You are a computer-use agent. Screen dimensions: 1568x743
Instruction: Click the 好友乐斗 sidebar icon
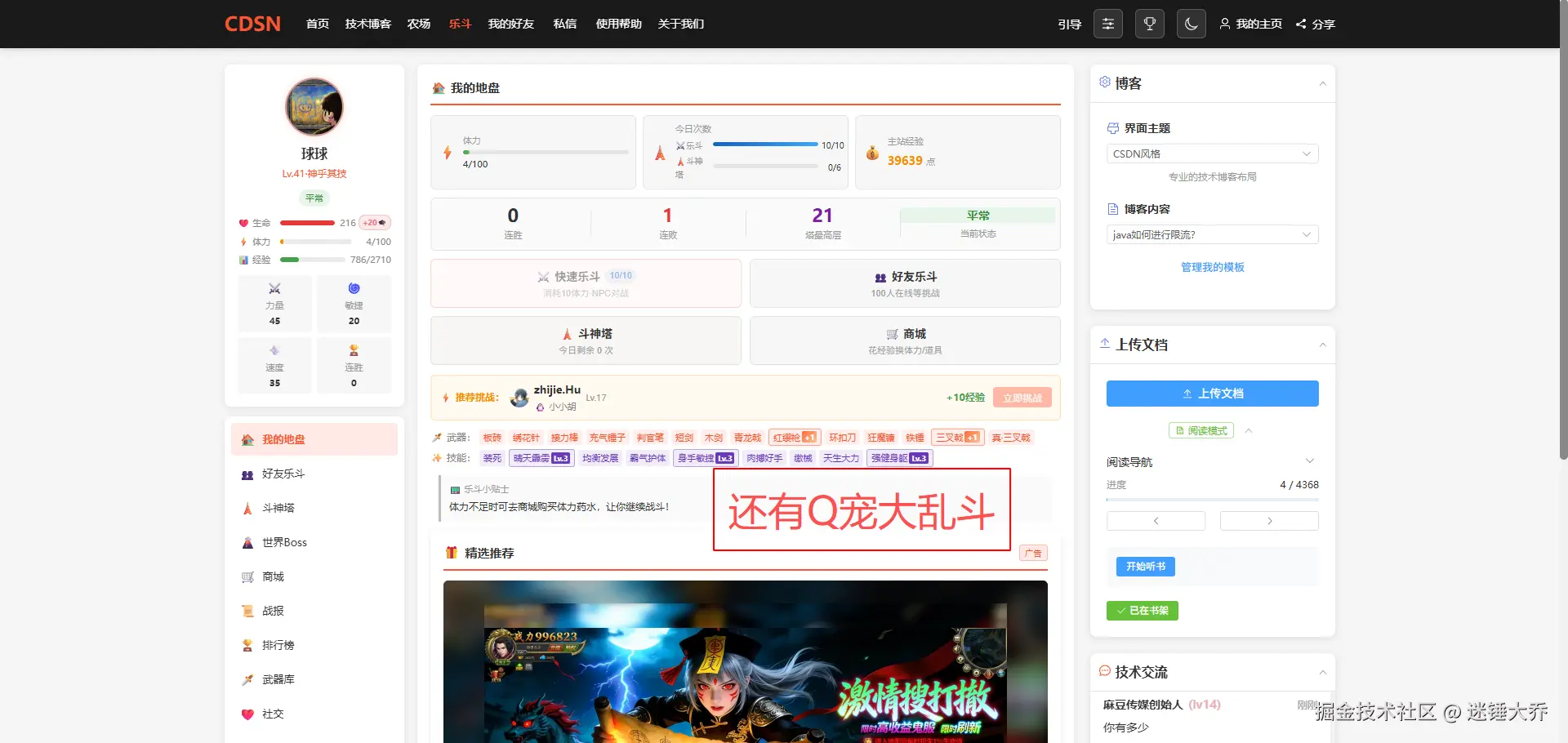click(x=247, y=474)
